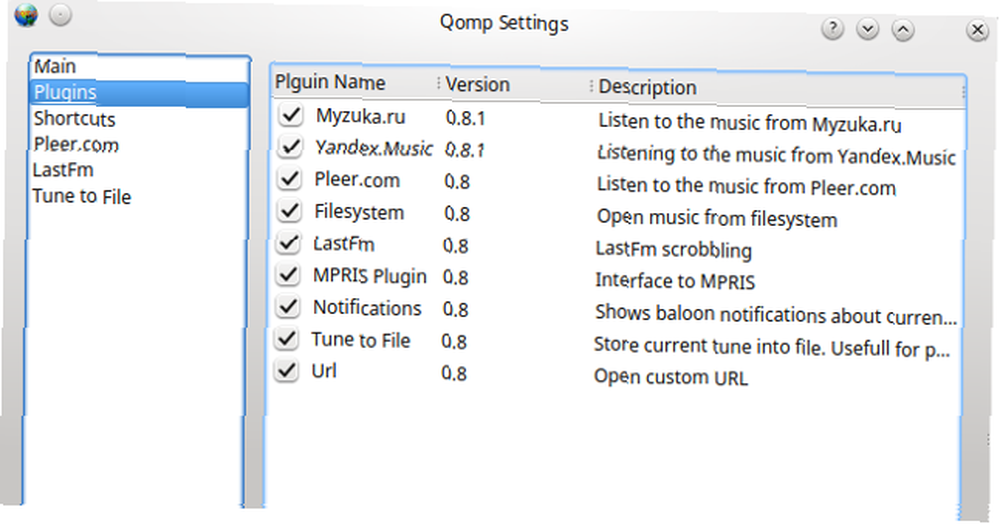Close the Qomp Settings window
Screen dimensions: 1000x524
coord(977,30)
